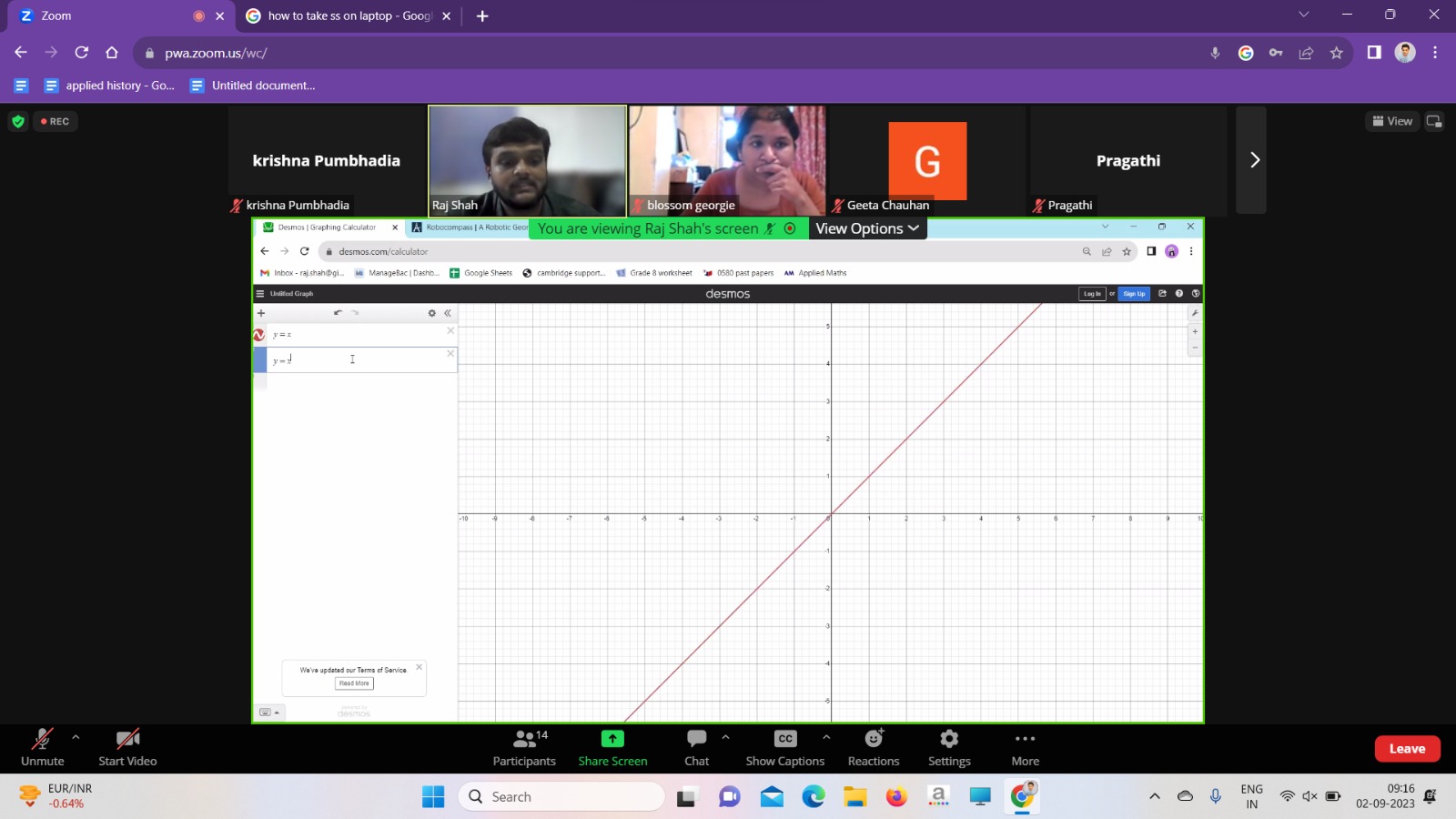Viewport: 1456px width, 819px height.
Task: Go to Chrome home page
Action: click(112, 53)
